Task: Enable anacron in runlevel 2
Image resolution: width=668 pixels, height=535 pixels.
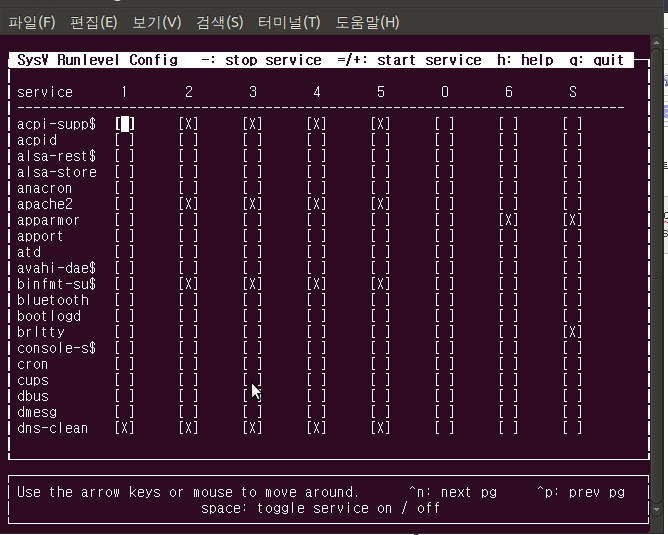Action: (x=188, y=188)
